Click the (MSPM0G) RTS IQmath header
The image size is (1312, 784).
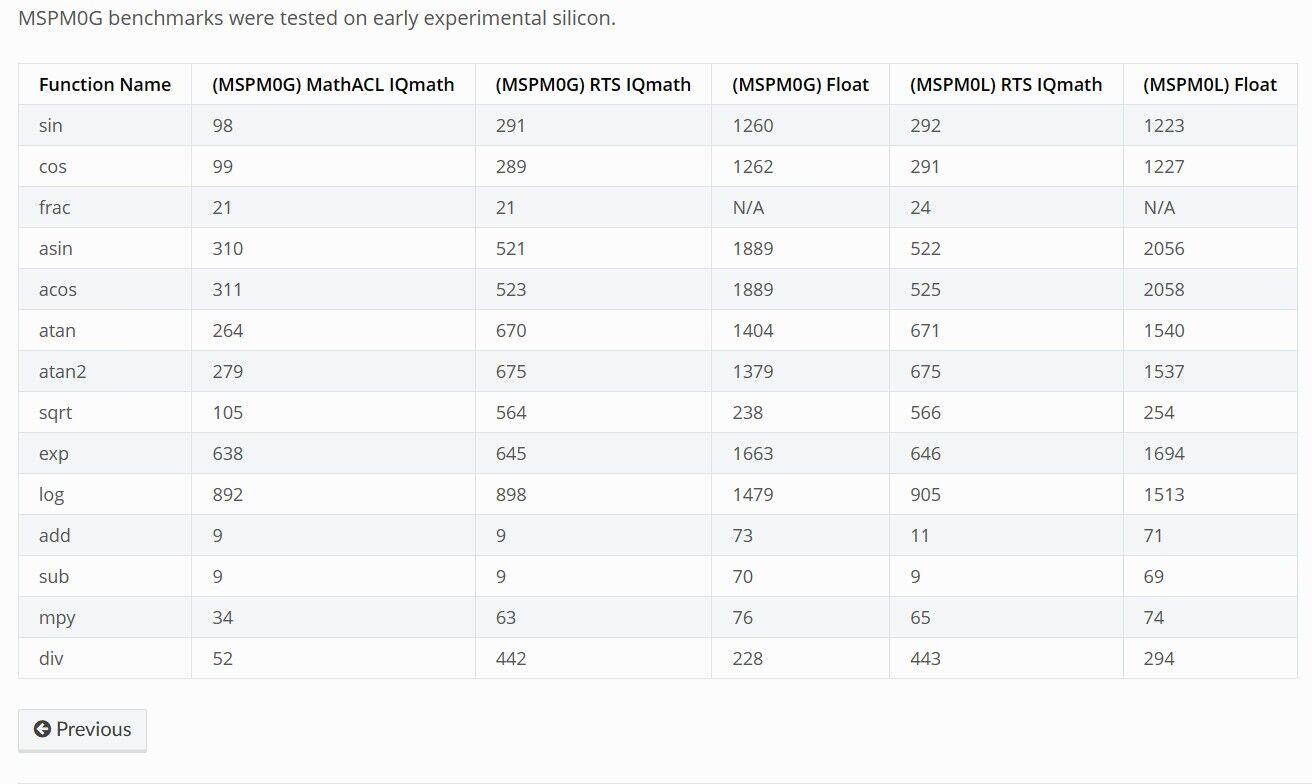593,85
